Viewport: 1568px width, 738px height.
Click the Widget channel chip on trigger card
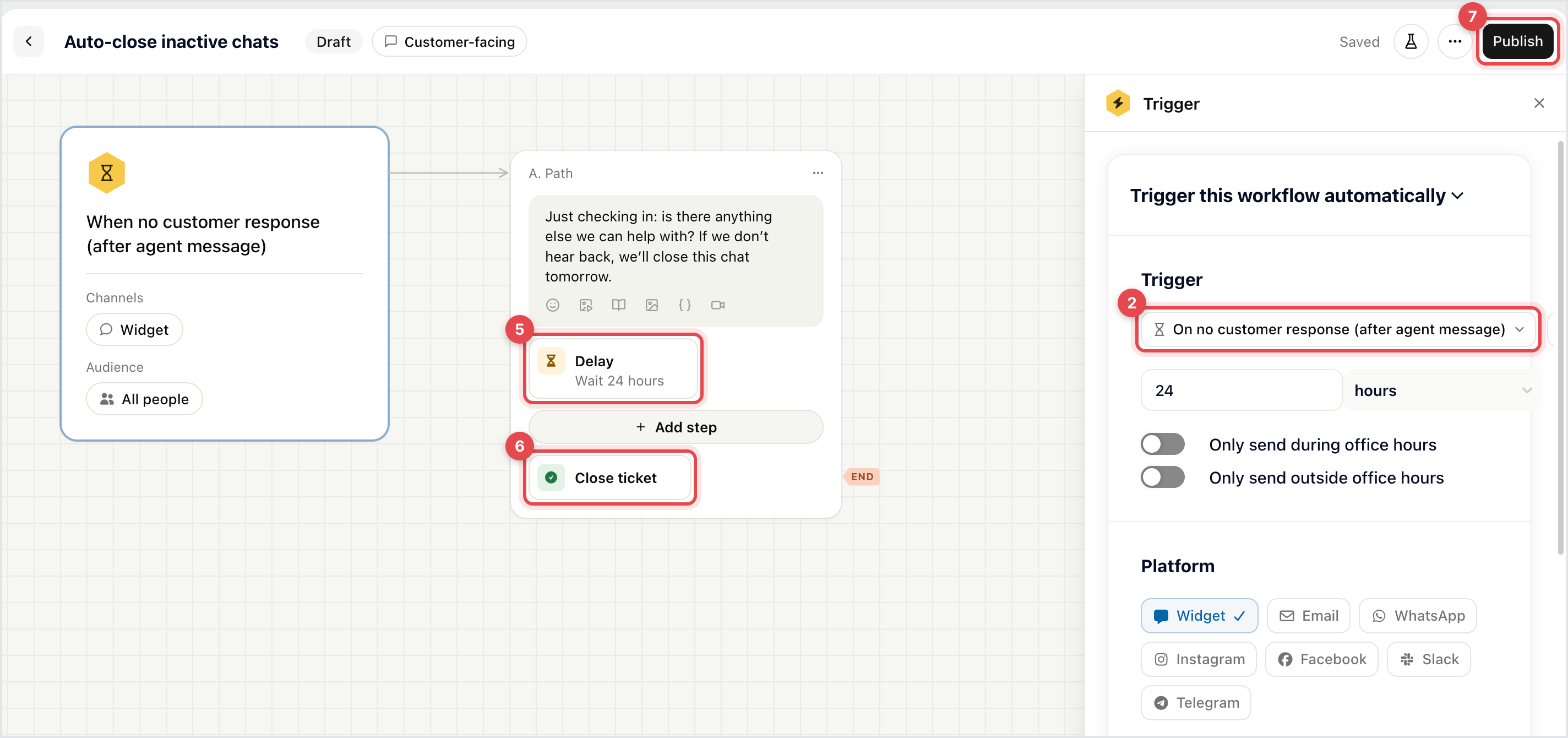134,330
